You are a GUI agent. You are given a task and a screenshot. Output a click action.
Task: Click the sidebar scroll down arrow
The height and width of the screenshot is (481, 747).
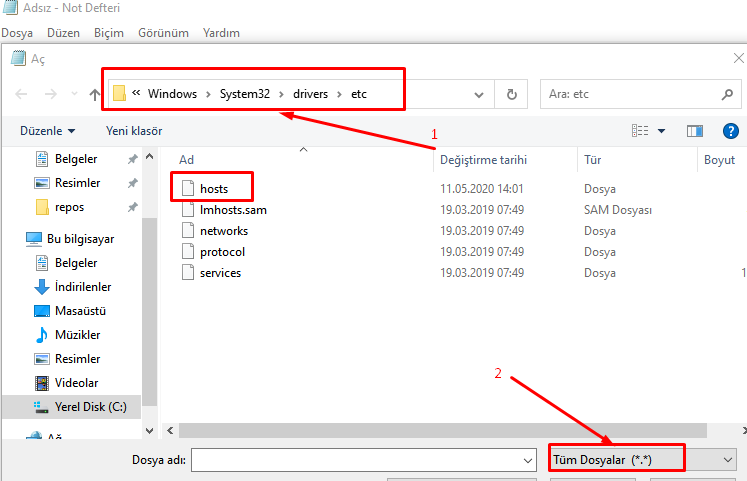point(150,431)
